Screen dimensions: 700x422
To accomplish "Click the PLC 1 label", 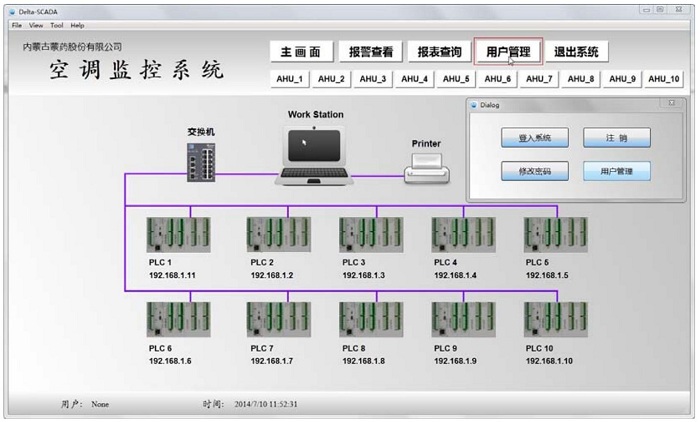I will click(160, 262).
